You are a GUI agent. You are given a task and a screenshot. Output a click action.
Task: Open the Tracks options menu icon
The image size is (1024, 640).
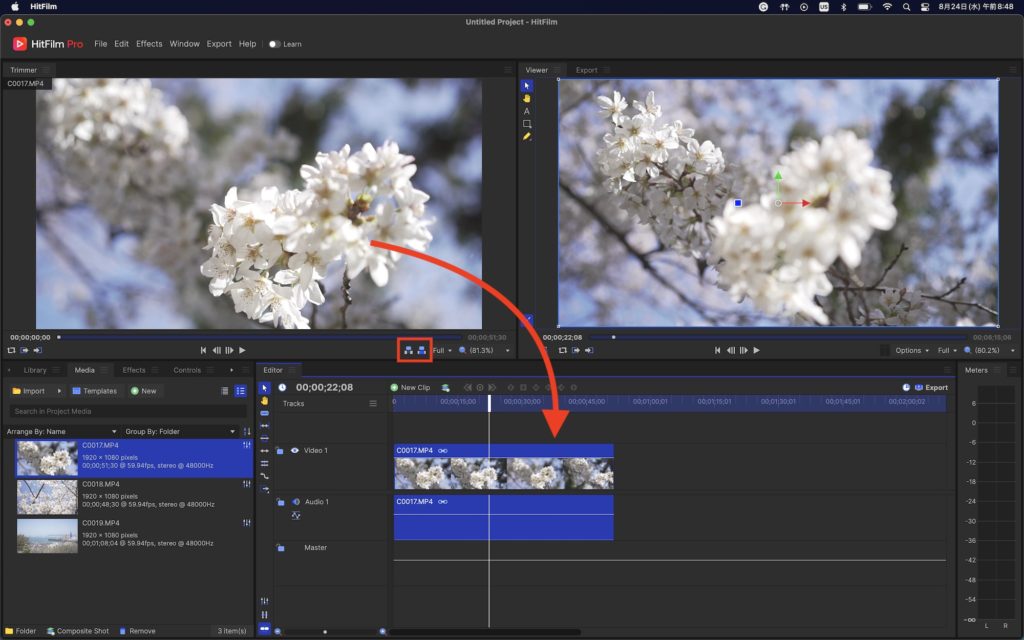pyautogui.click(x=373, y=404)
